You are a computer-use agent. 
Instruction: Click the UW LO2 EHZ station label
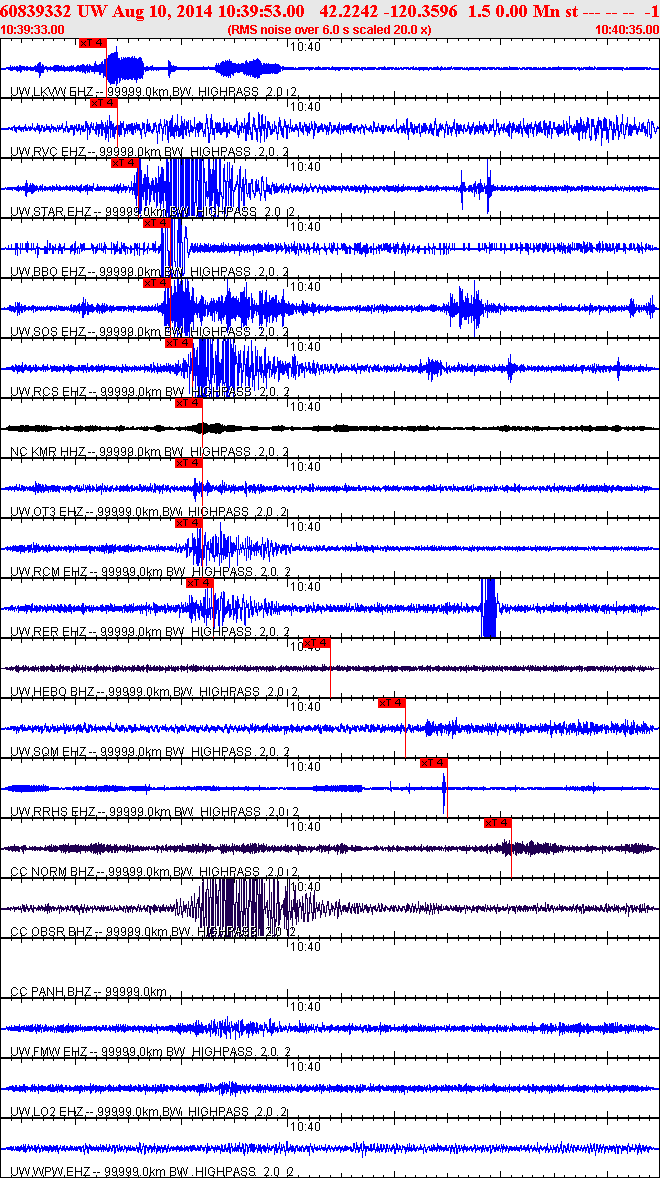48,1111
